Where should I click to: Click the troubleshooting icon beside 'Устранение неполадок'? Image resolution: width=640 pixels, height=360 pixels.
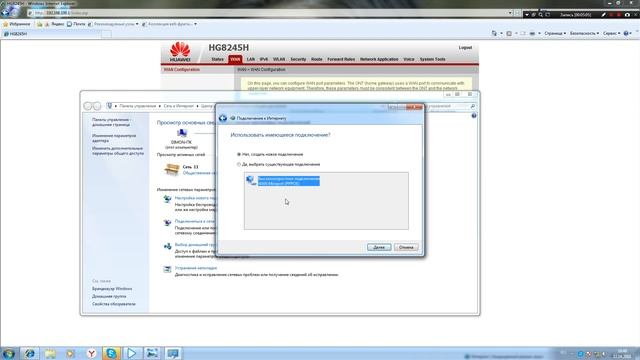167,269
